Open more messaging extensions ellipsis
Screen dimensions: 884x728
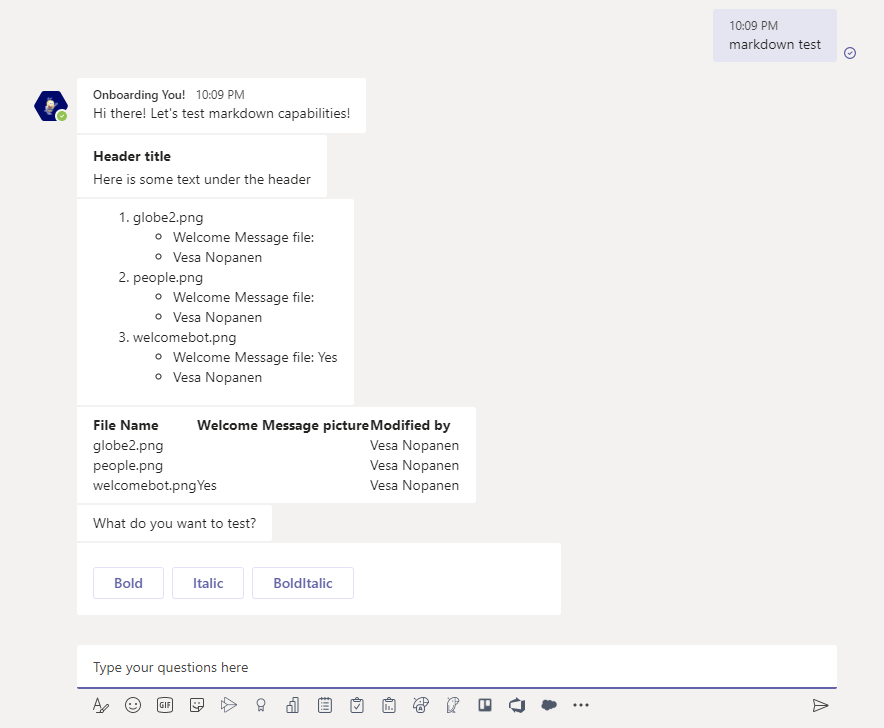581,705
